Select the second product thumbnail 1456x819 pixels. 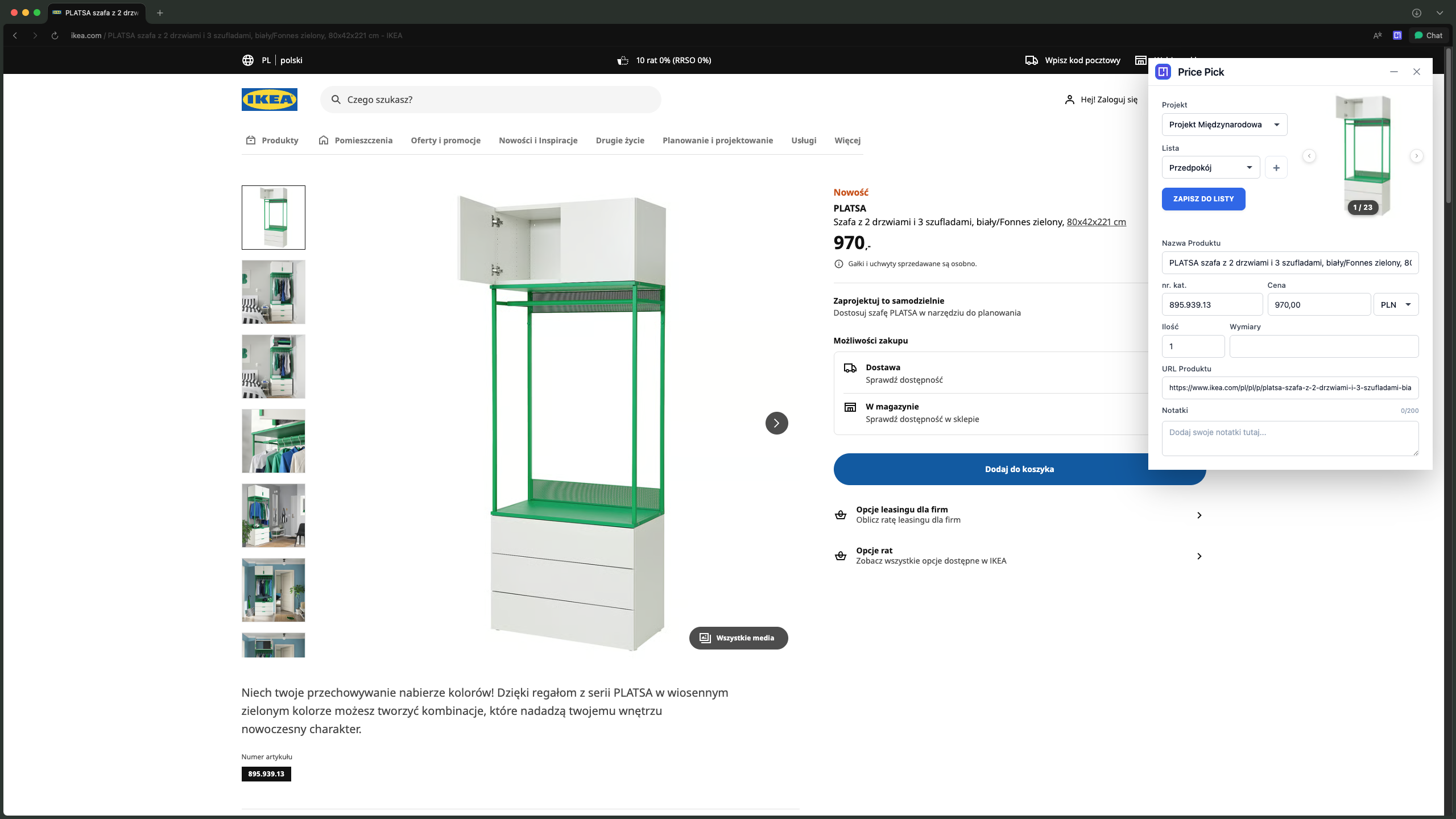click(273, 292)
